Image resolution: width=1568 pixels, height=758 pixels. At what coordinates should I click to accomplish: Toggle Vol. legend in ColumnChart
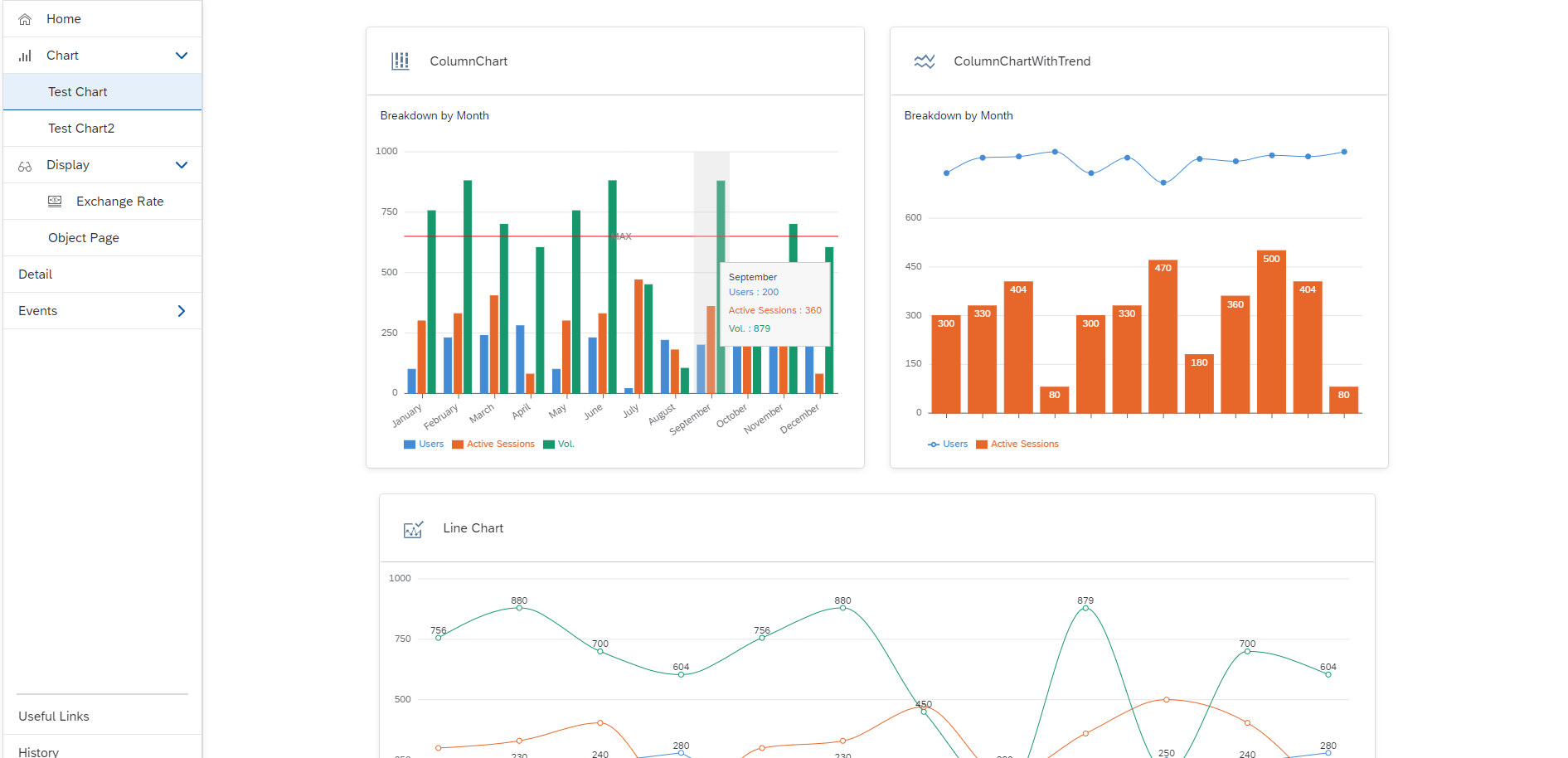pyautogui.click(x=559, y=445)
